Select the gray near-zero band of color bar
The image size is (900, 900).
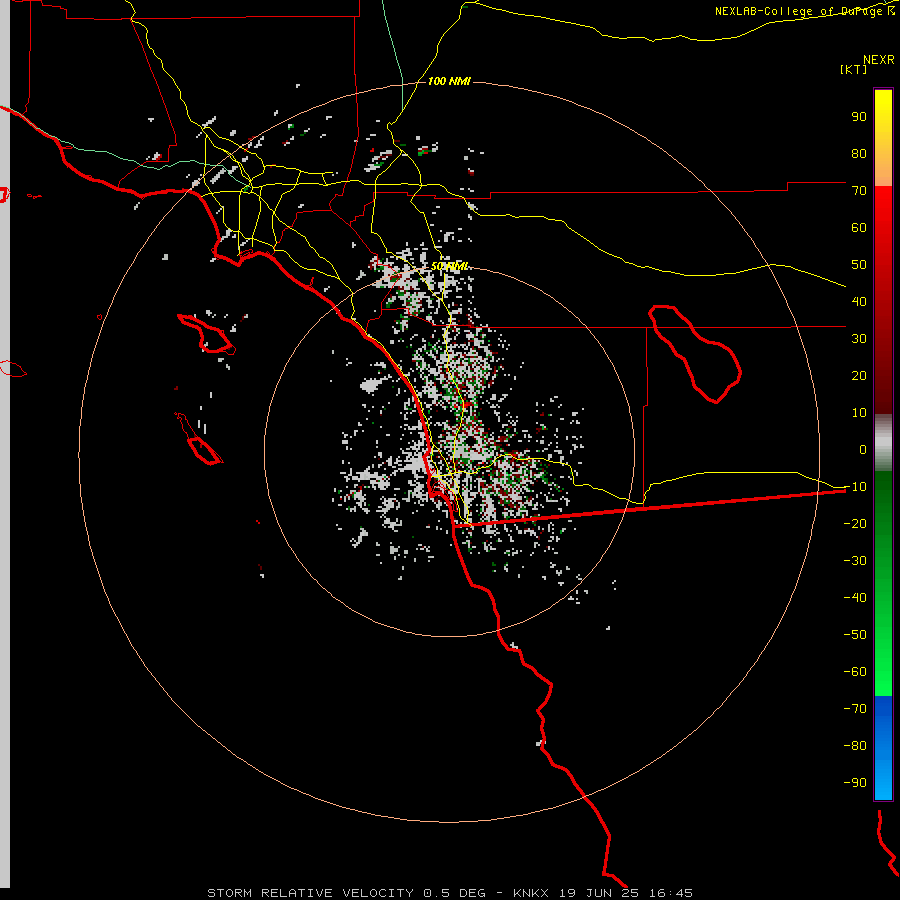883,443
